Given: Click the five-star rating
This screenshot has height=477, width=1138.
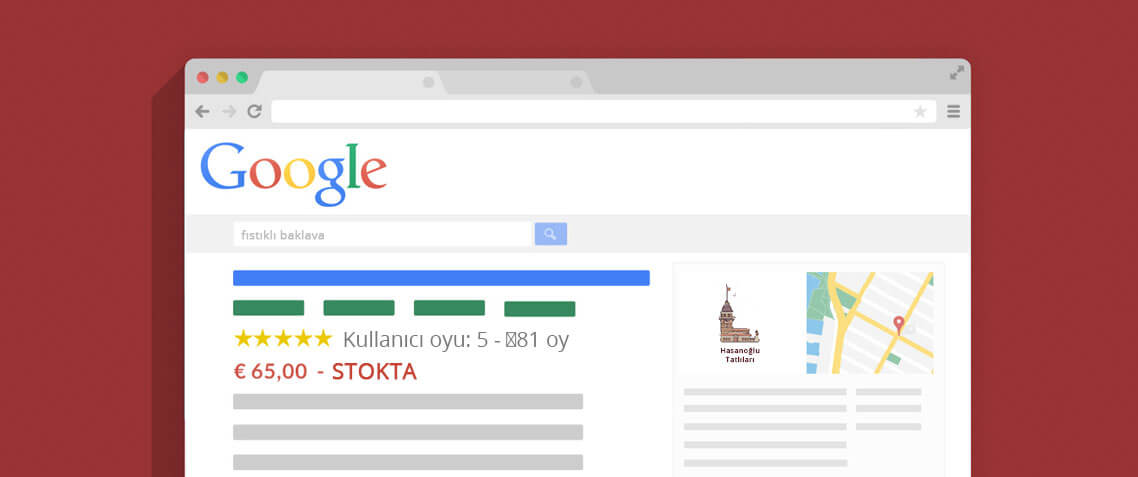Looking at the screenshot, I should 283,338.
